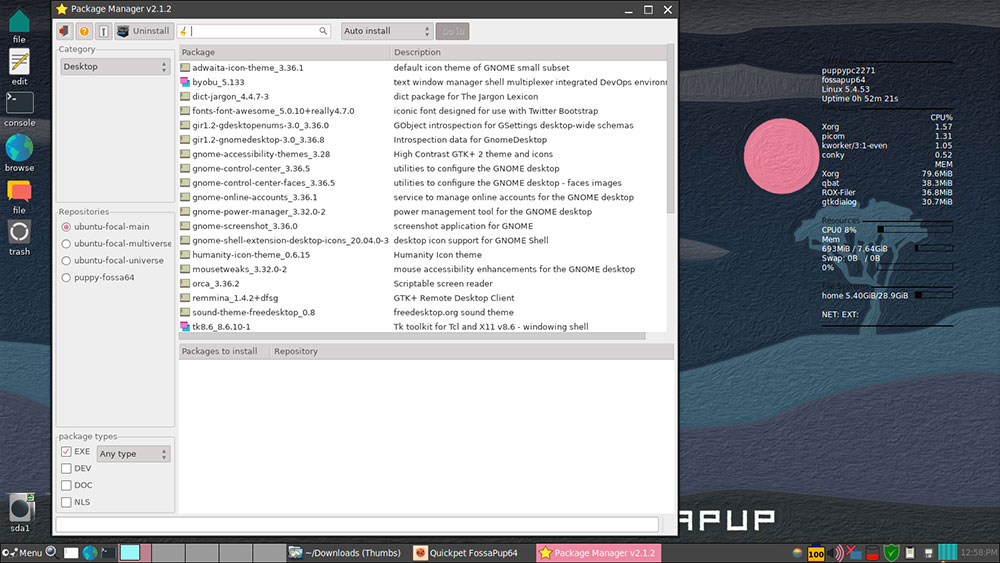Click the bottom status text field
The height and width of the screenshot is (563, 1000).
coord(357,524)
